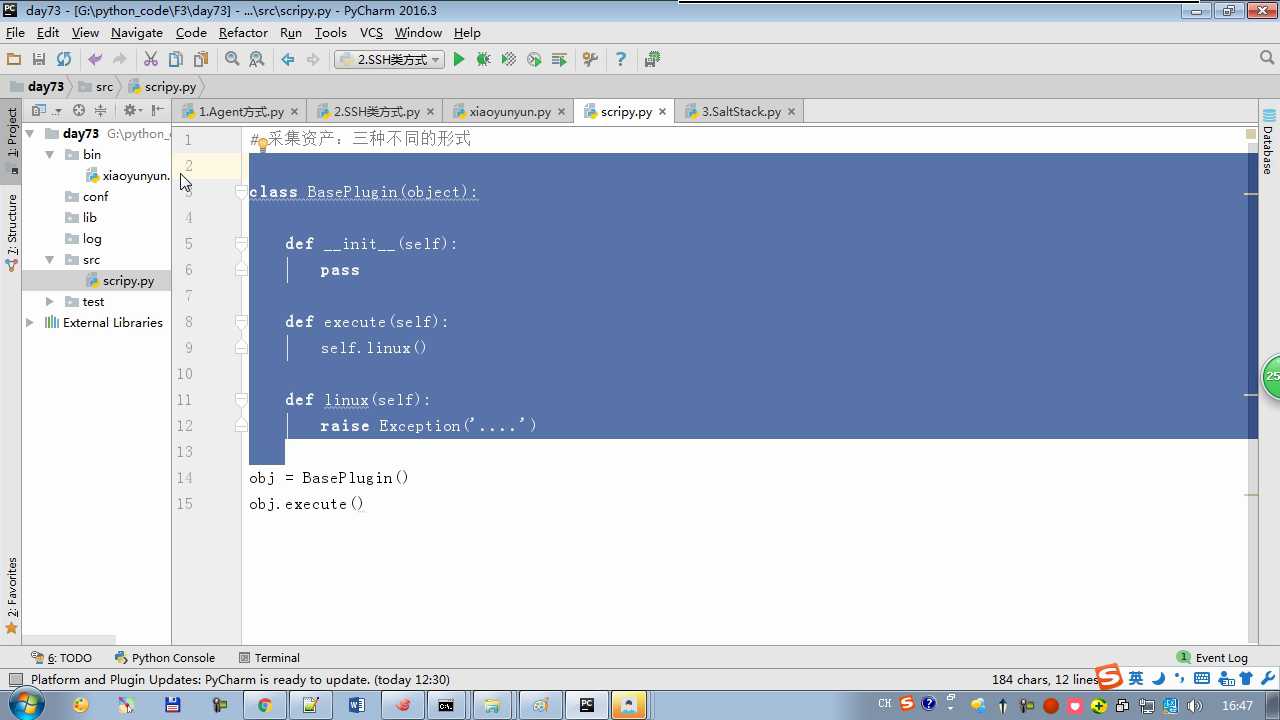This screenshot has width=1280, height=720.
Task: Collapse the src folder in the tree
Action: 49,259
